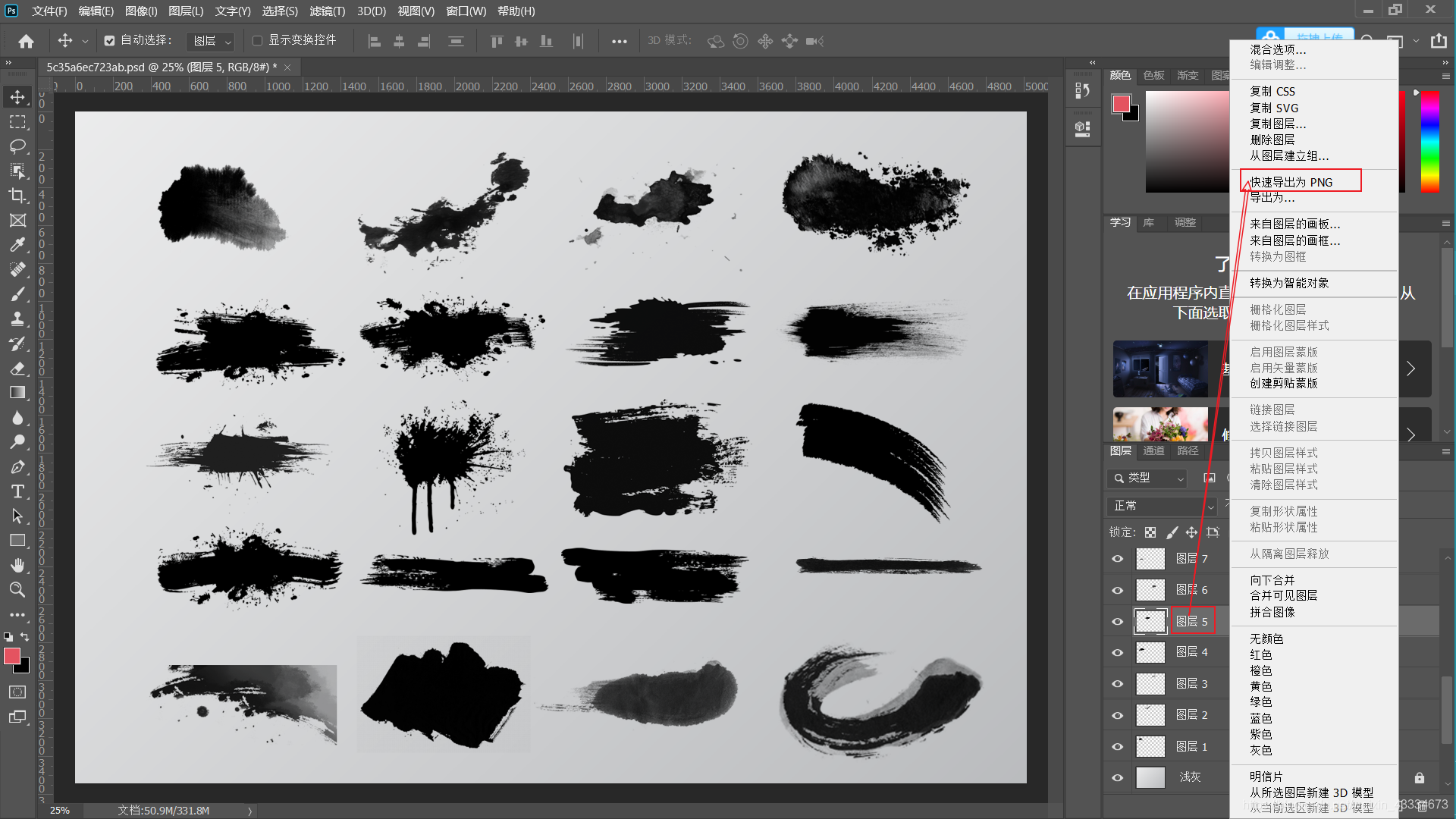Select 图层 3 thumbnail in layers panel
Image resolution: width=1456 pixels, height=819 pixels.
pyautogui.click(x=1150, y=684)
